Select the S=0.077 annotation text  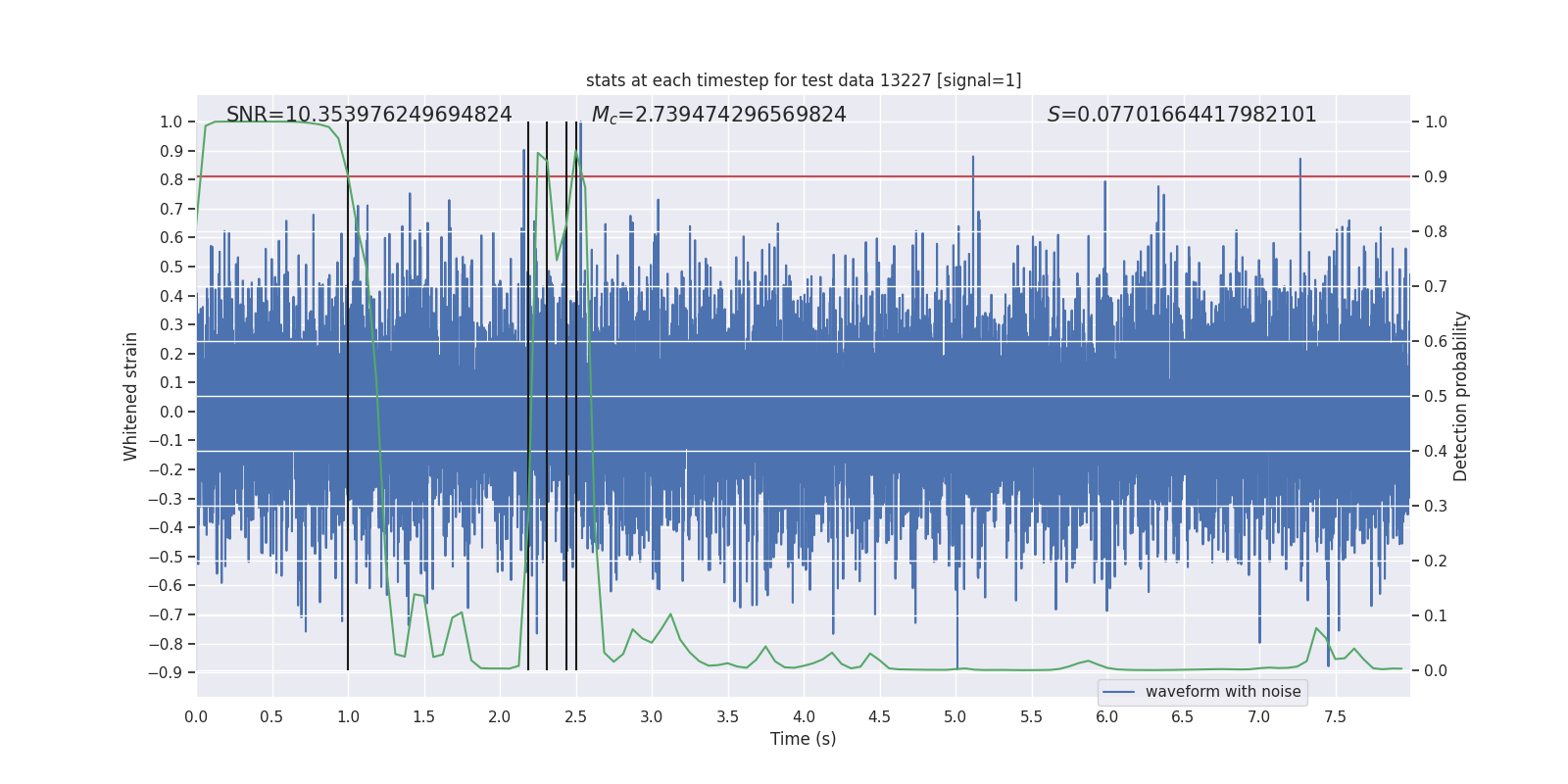1181,115
